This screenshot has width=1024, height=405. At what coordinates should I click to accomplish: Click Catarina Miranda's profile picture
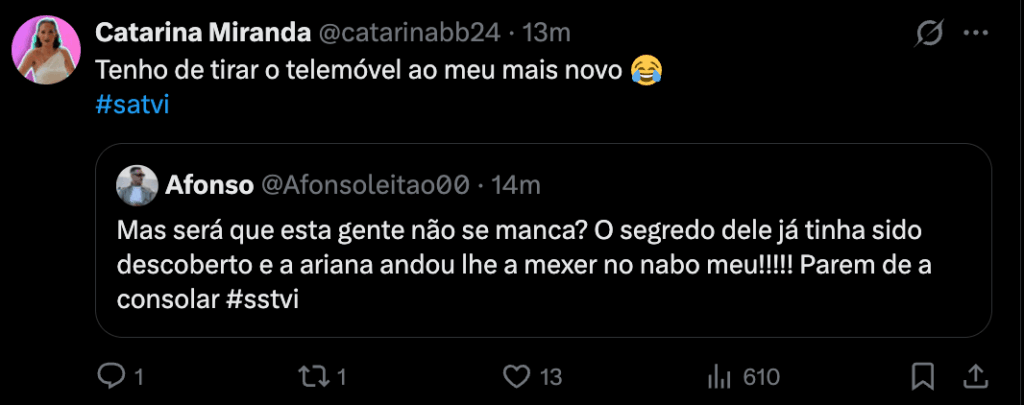[x=46, y=50]
